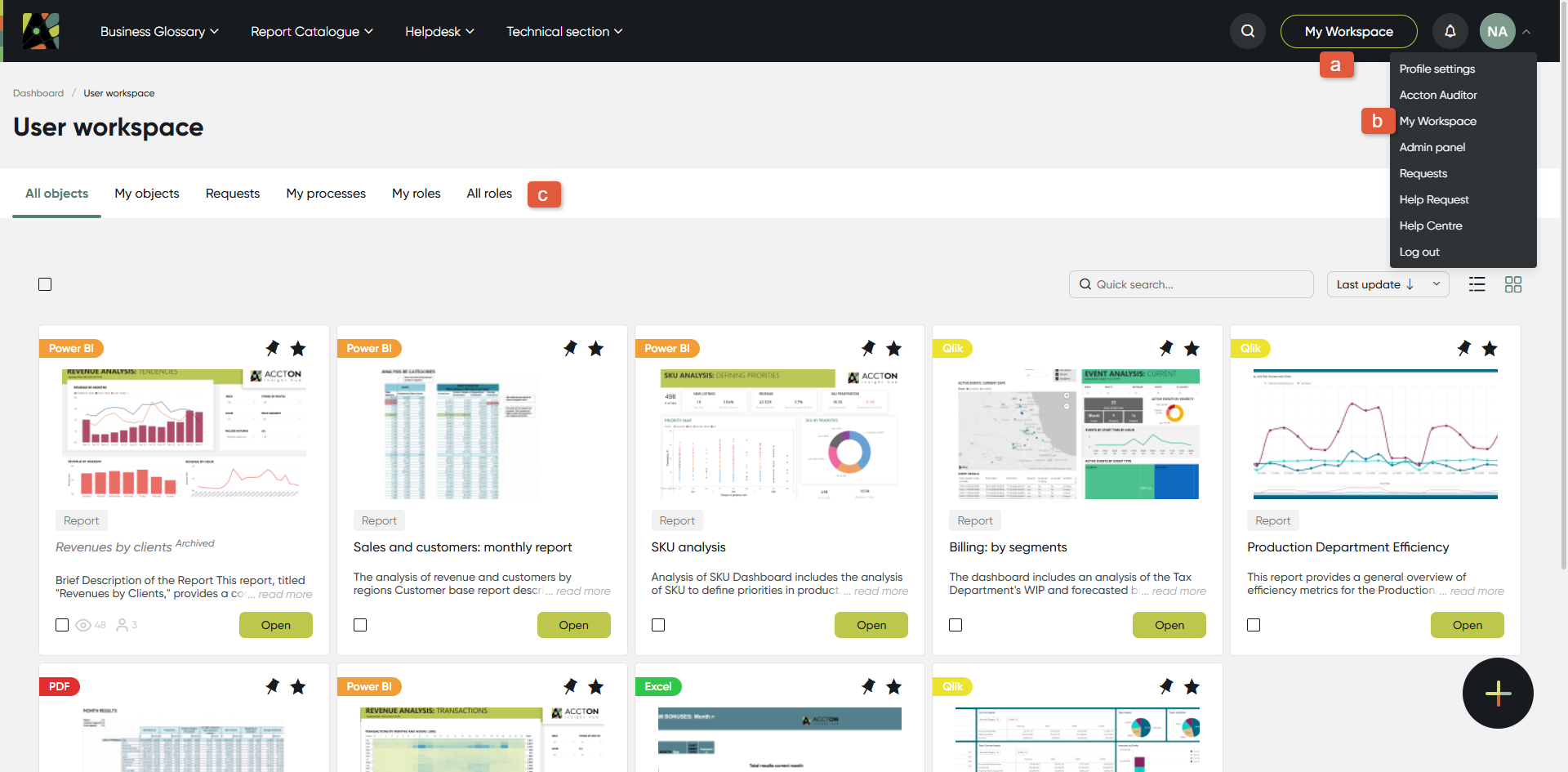Switch to My processes tab
This screenshot has width=1568, height=772.
pos(326,194)
